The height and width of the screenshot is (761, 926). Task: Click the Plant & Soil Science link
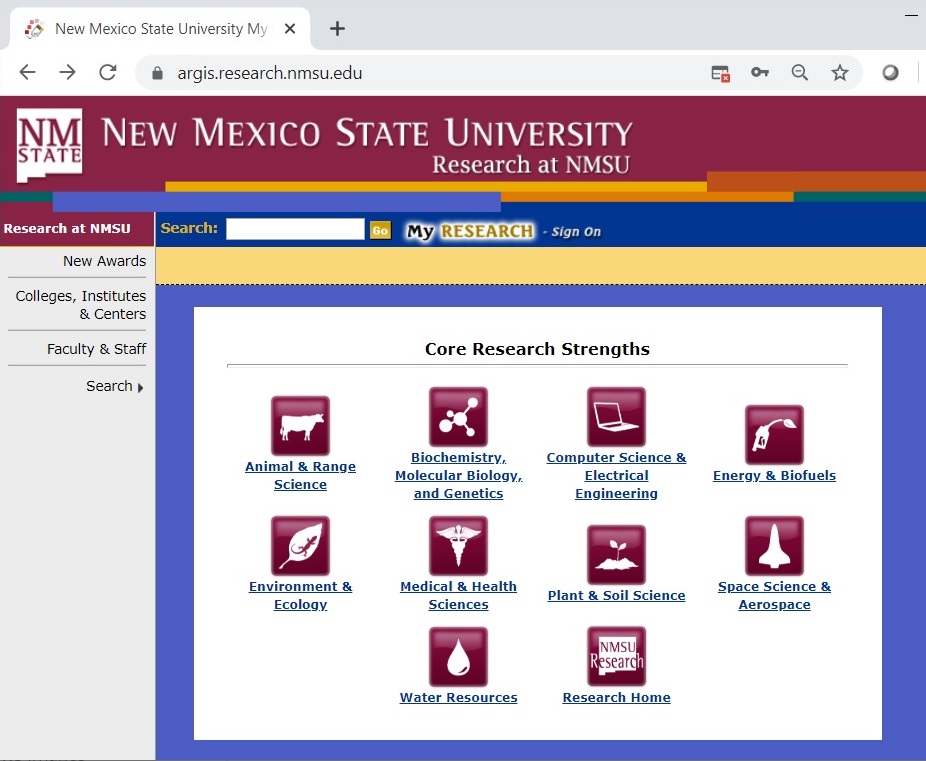pos(616,595)
